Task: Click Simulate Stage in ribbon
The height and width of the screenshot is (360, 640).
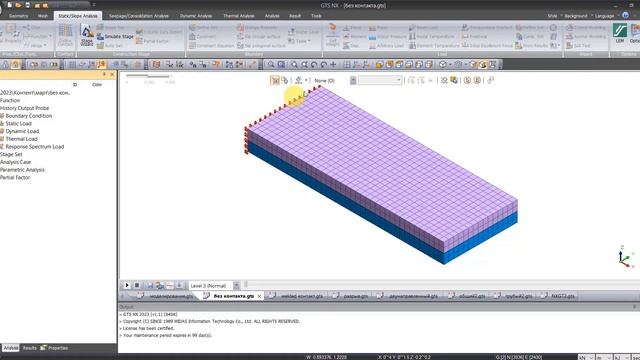Action: (x=115, y=36)
